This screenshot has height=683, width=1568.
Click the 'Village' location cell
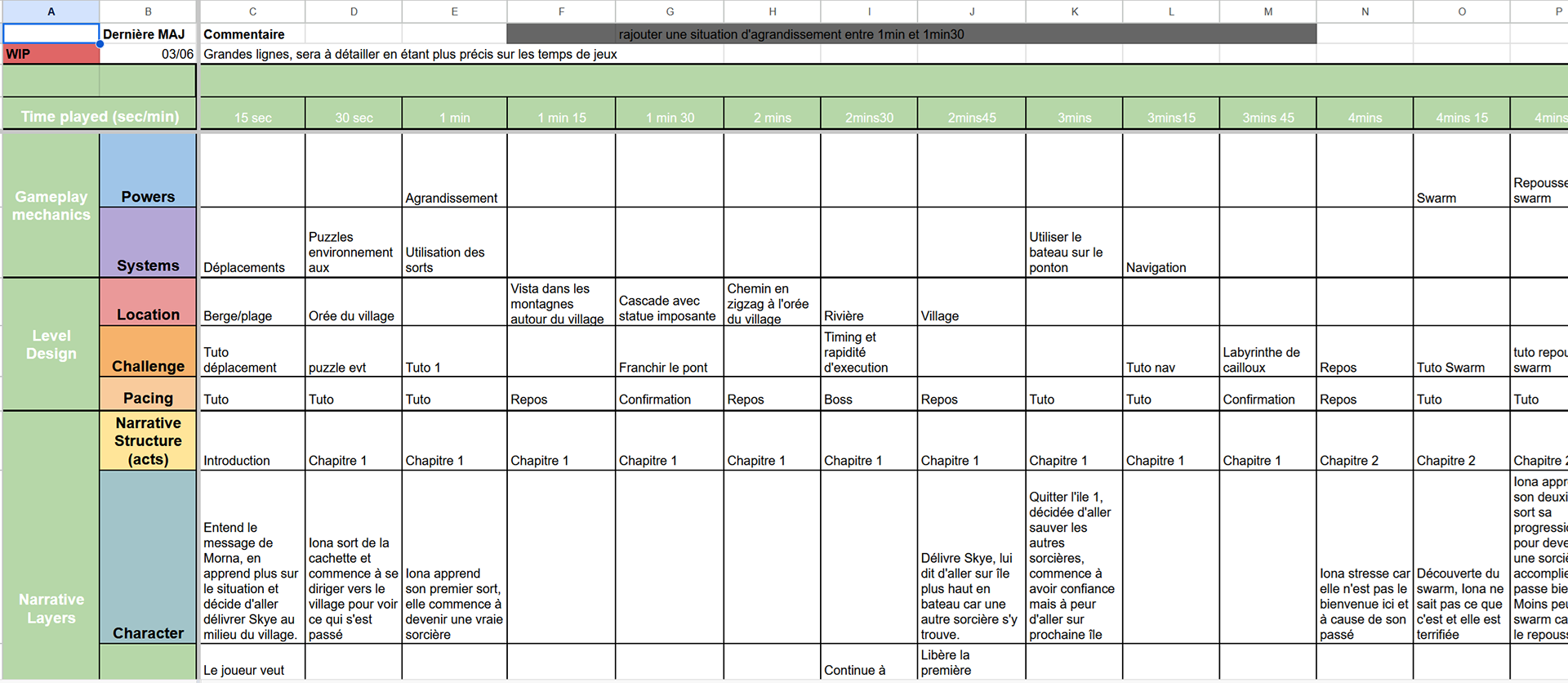(x=972, y=302)
